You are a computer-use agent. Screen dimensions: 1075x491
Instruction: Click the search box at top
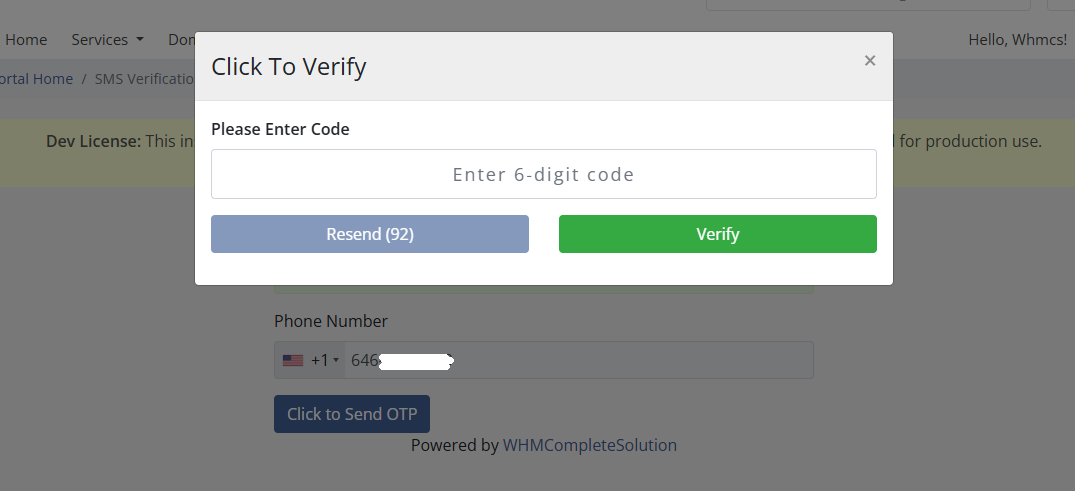tap(868, 5)
